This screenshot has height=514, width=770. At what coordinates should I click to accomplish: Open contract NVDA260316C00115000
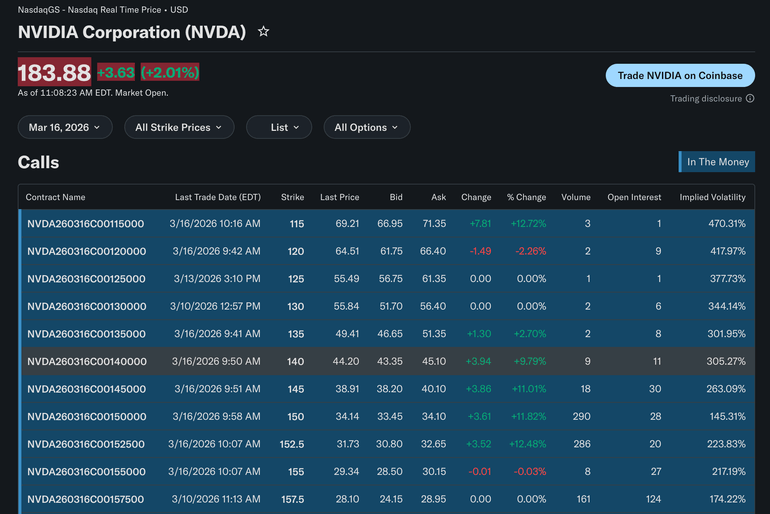[86, 224]
